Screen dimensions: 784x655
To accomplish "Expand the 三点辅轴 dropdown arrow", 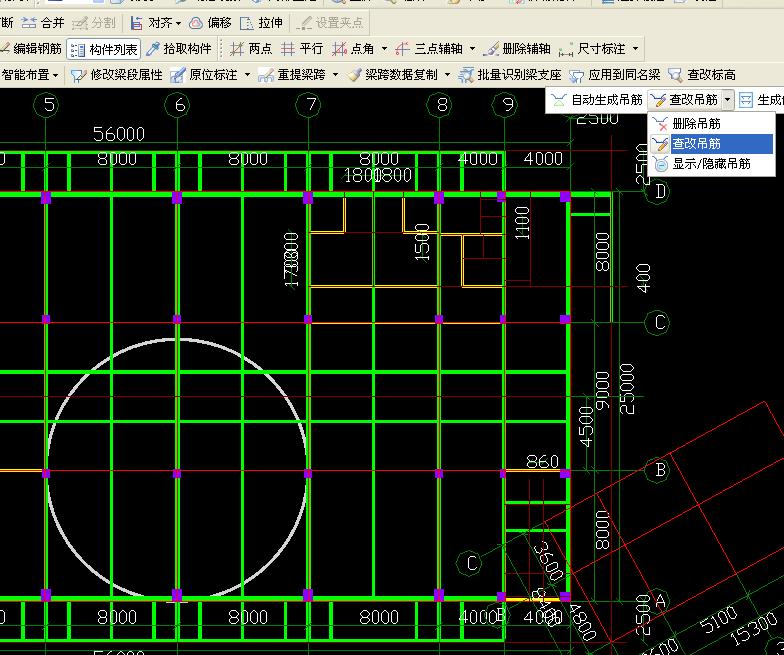I will coord(472,49).
